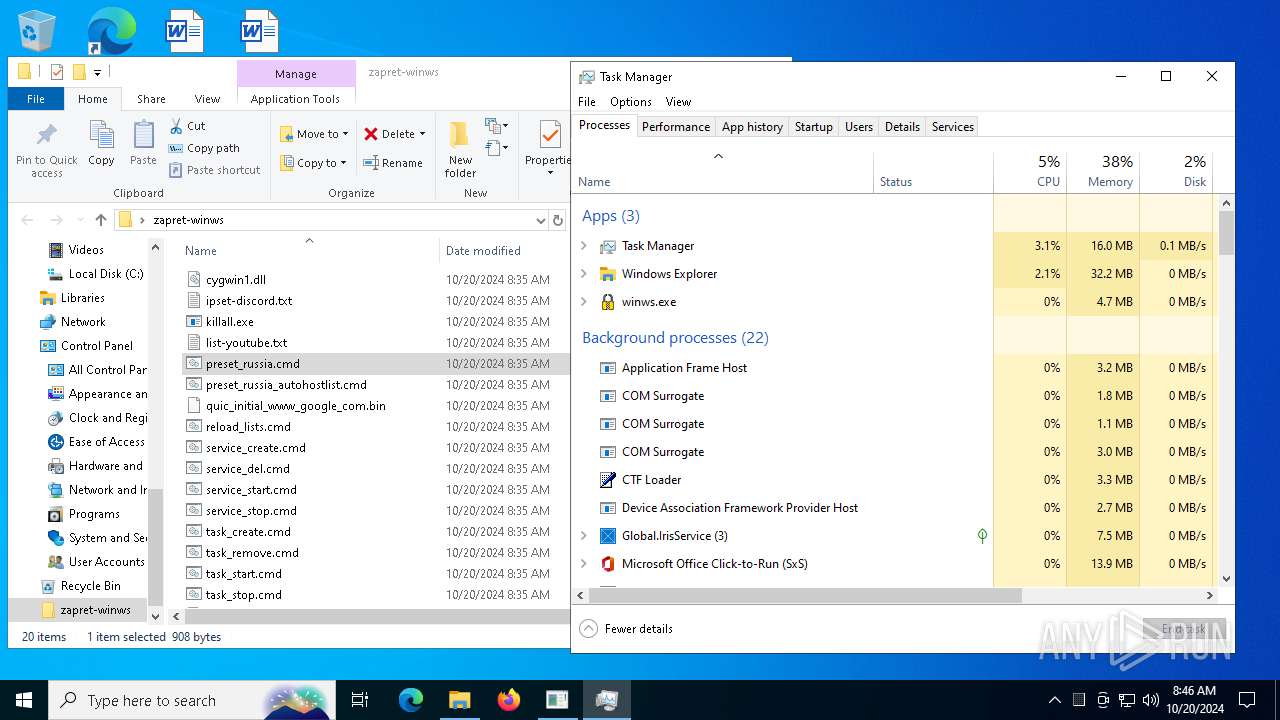Click Pin to Quick access icon

click(46, 136)
